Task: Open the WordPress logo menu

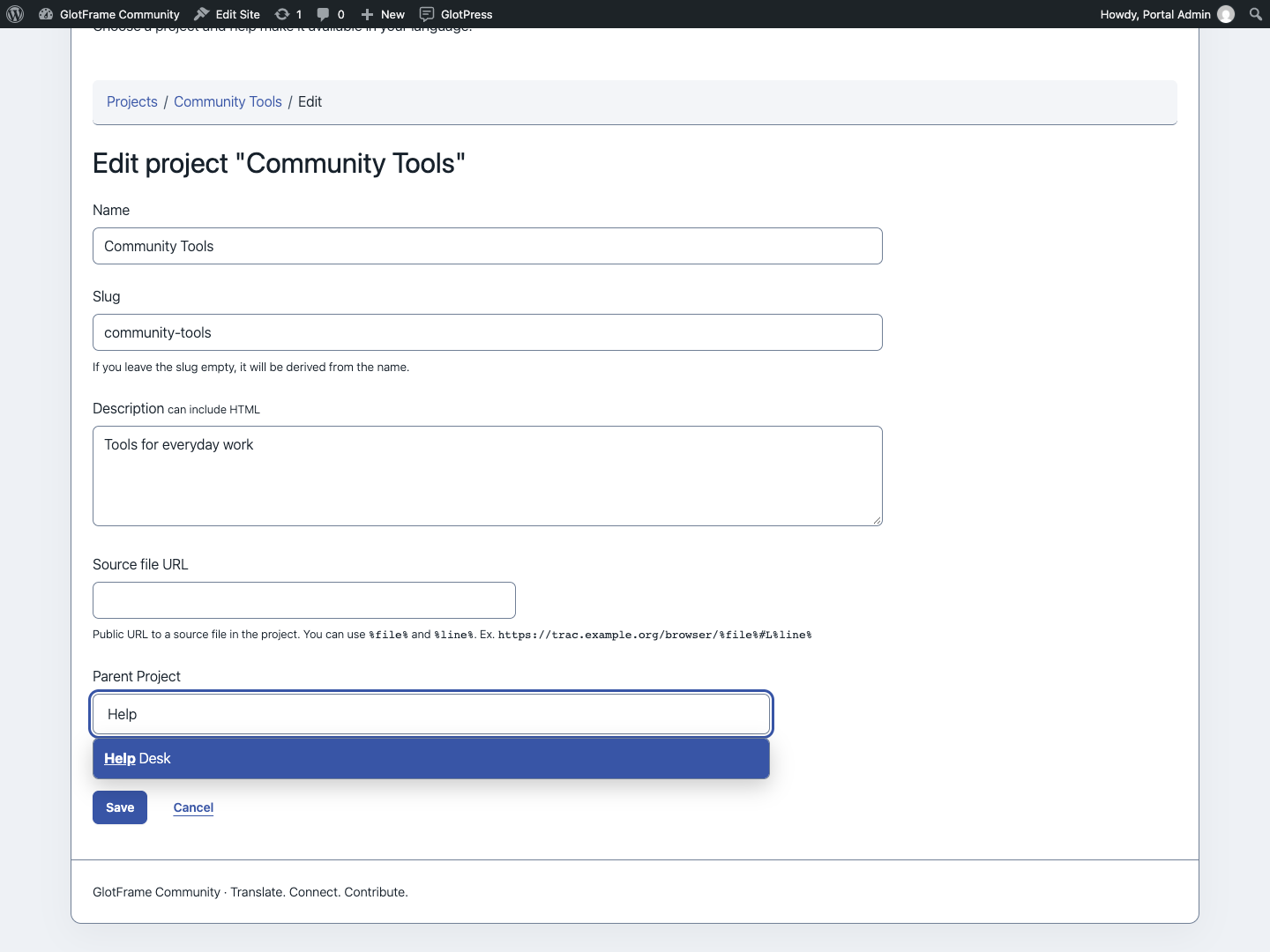Action: [x=15, y=14]
